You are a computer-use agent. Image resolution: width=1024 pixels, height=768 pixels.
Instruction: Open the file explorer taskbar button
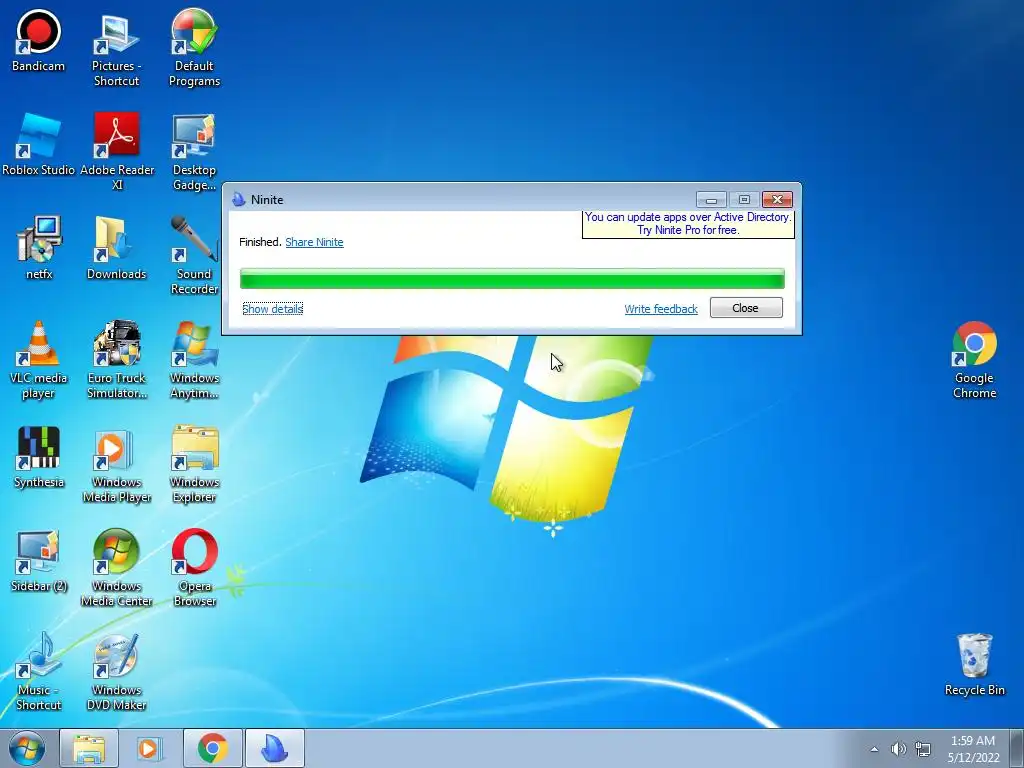coord(89,748)
